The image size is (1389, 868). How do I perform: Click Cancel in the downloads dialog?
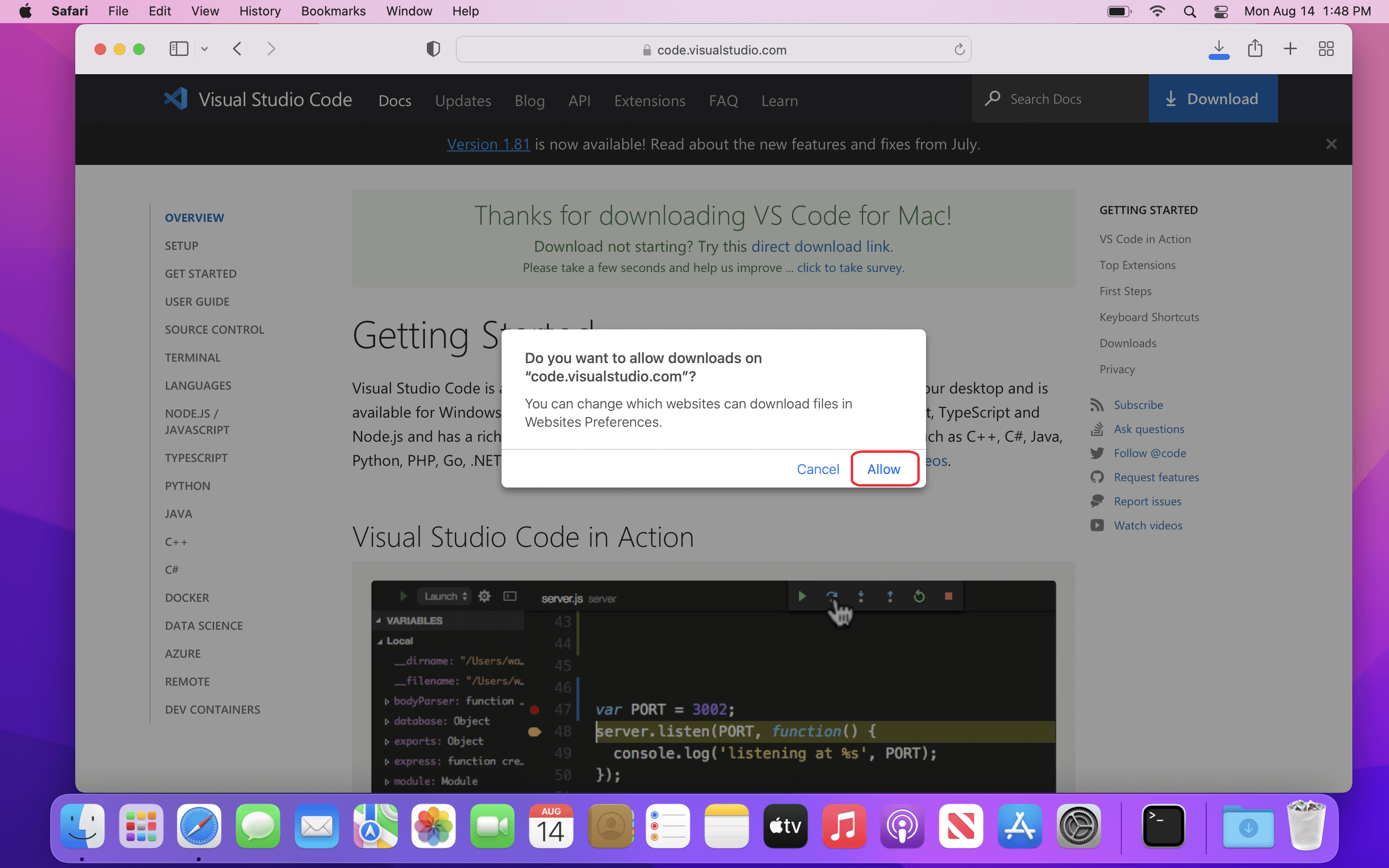click(817, 469)
